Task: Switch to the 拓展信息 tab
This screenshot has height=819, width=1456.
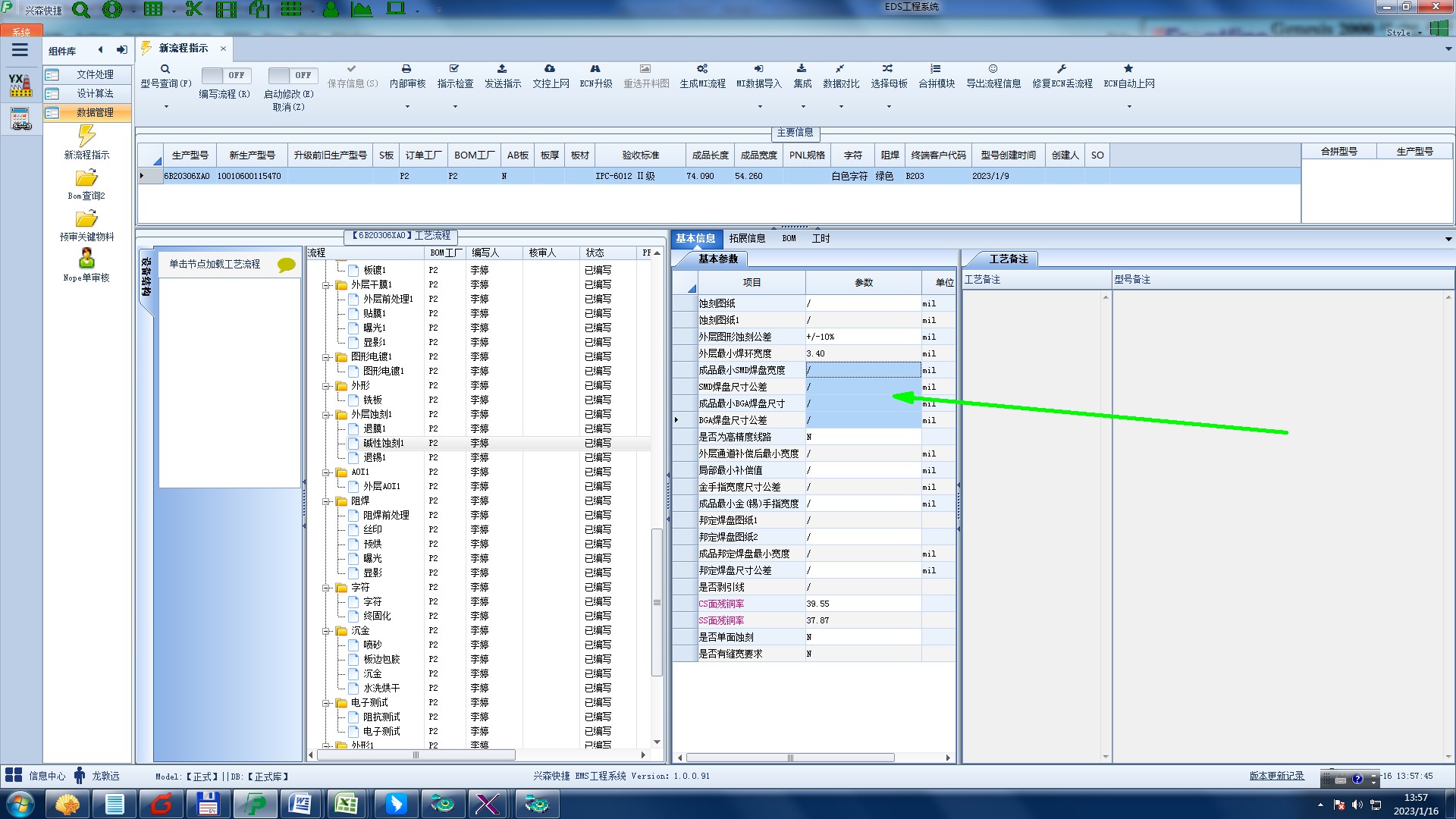Action: 747,238
